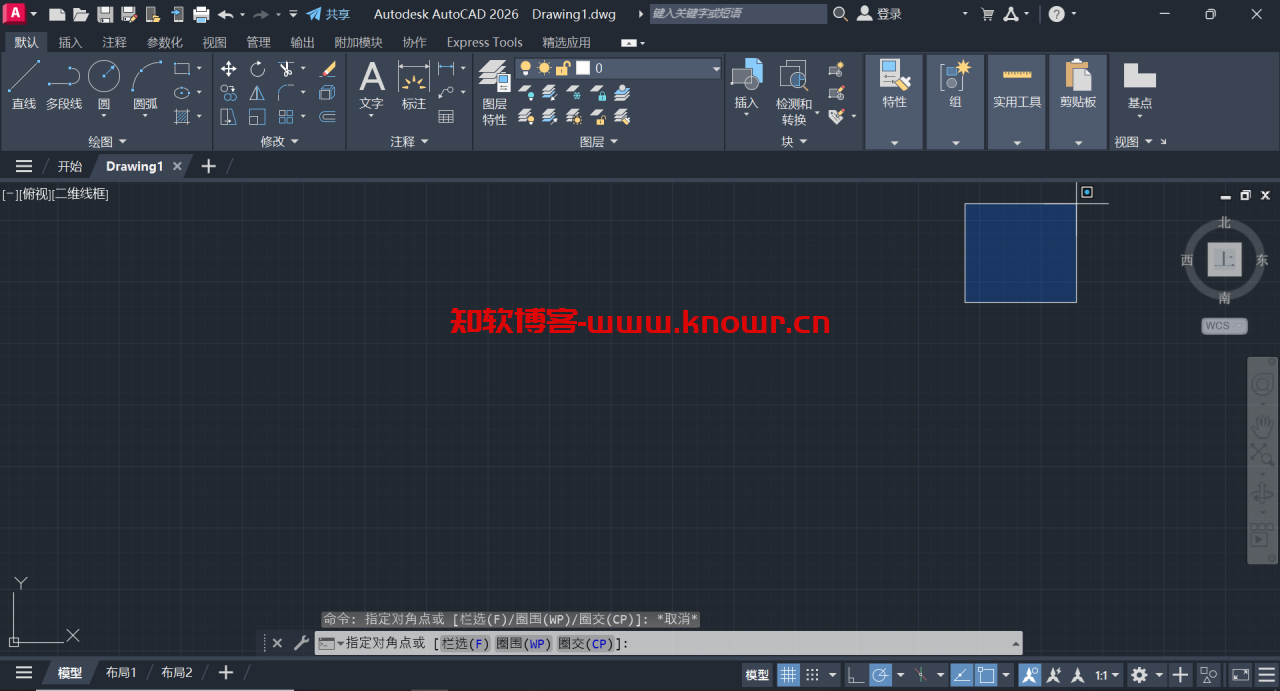Screen dimensions: 1280x691
Task: Switch to the 布局1 layout tab
Action: tap(121, 673)
